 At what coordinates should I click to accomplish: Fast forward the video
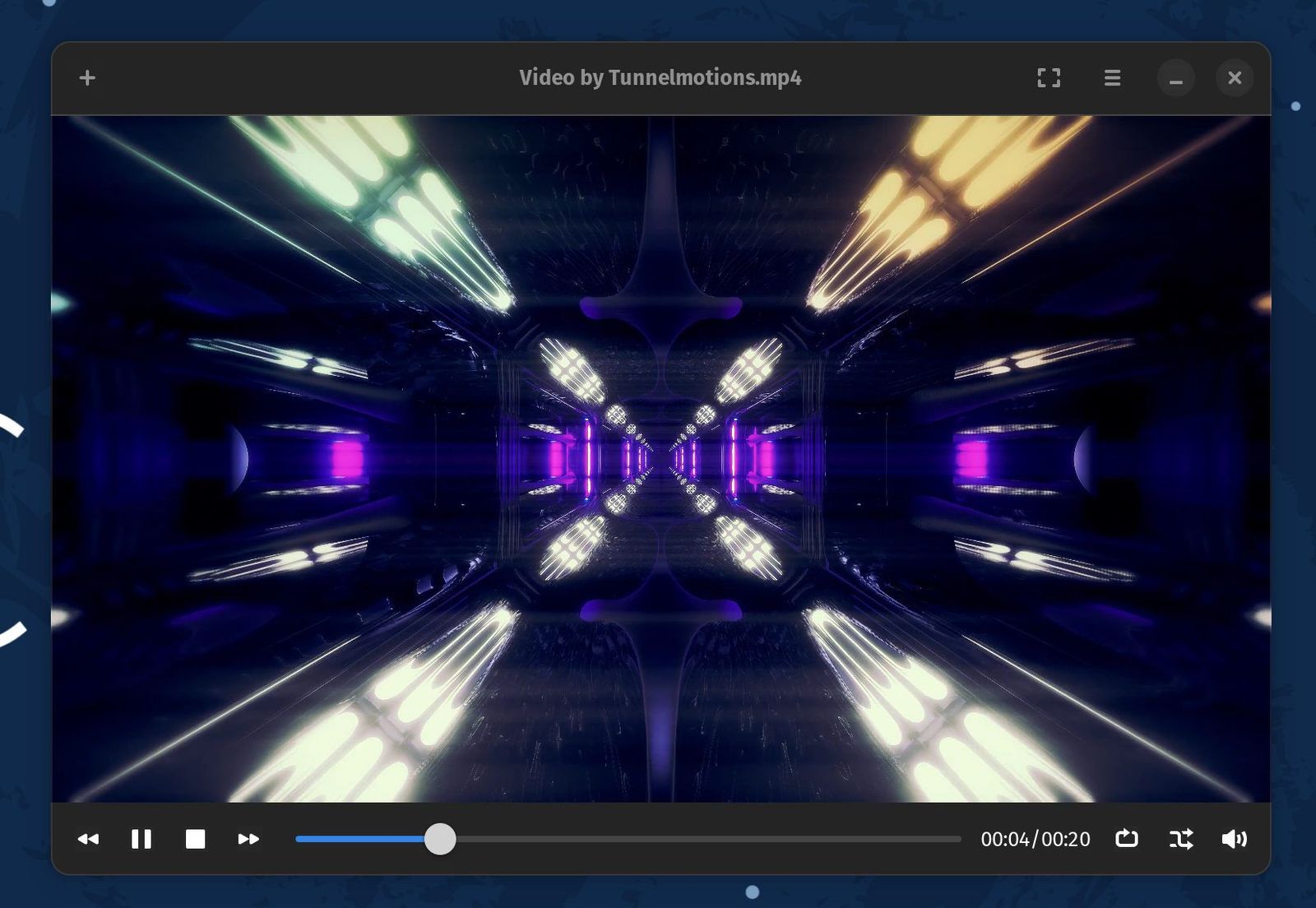coord(248,839)
